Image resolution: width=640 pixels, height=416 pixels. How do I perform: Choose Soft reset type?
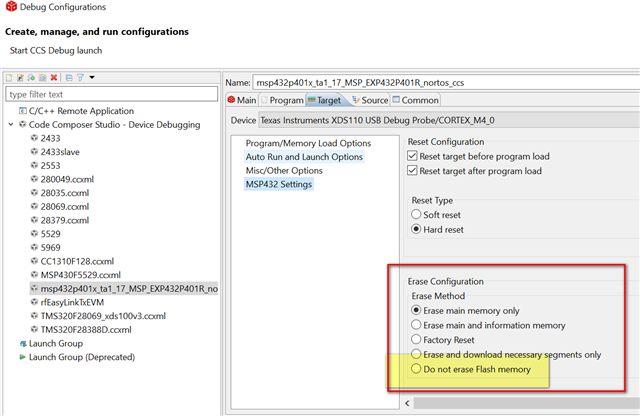[x=416, y=214]
